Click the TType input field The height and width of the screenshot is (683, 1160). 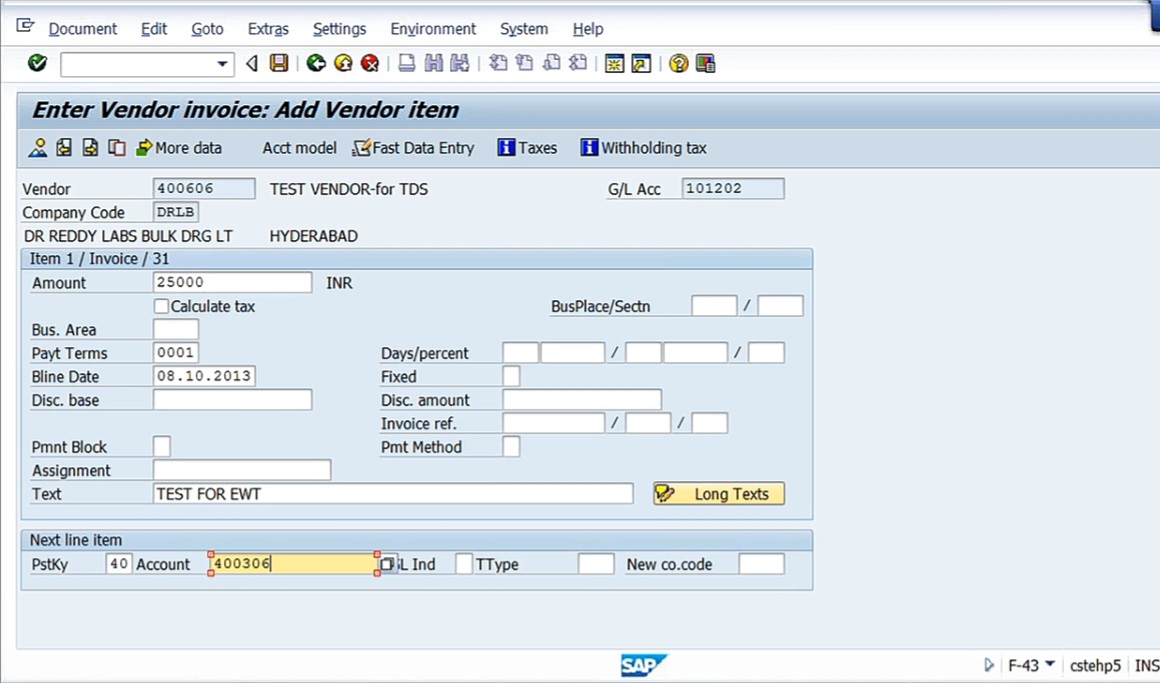click(596, 564)
